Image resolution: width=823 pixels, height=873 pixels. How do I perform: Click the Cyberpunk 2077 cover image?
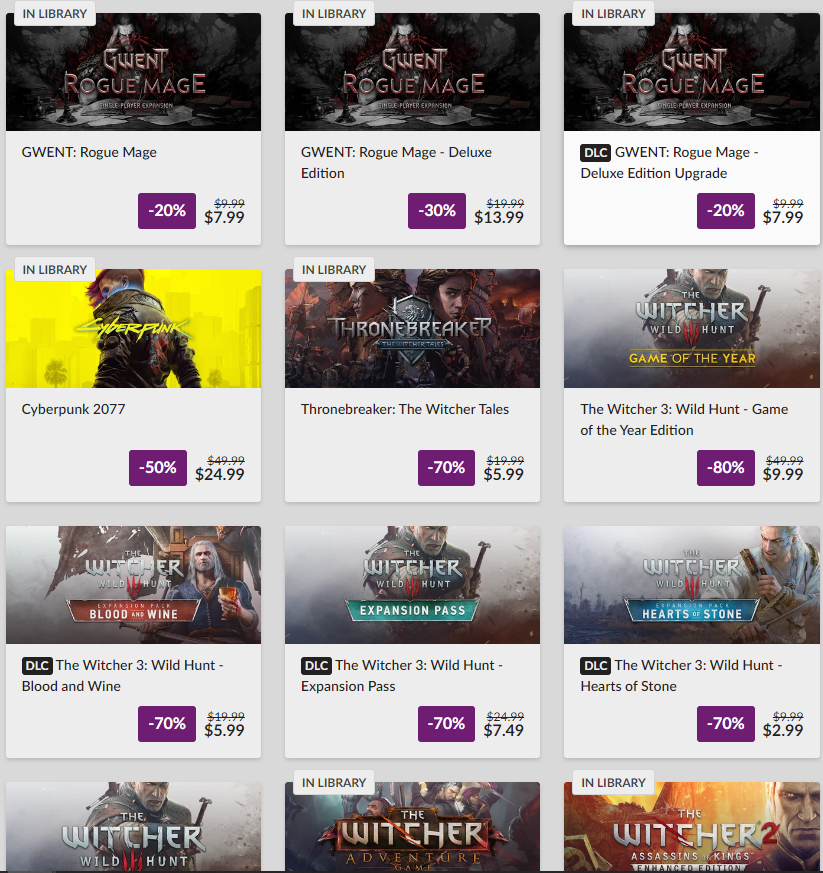[133, 328]
